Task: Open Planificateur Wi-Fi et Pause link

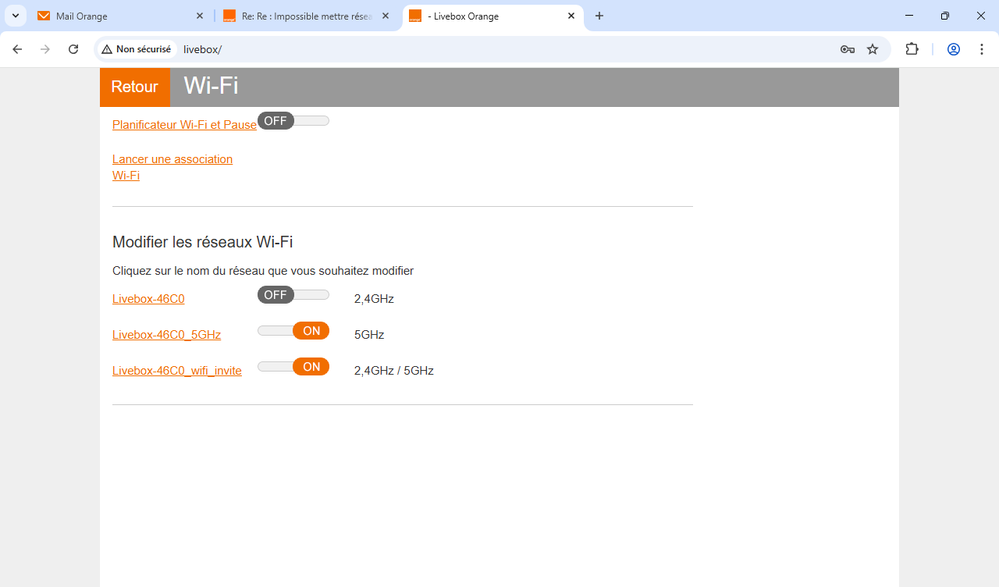Action: point(184,125)
